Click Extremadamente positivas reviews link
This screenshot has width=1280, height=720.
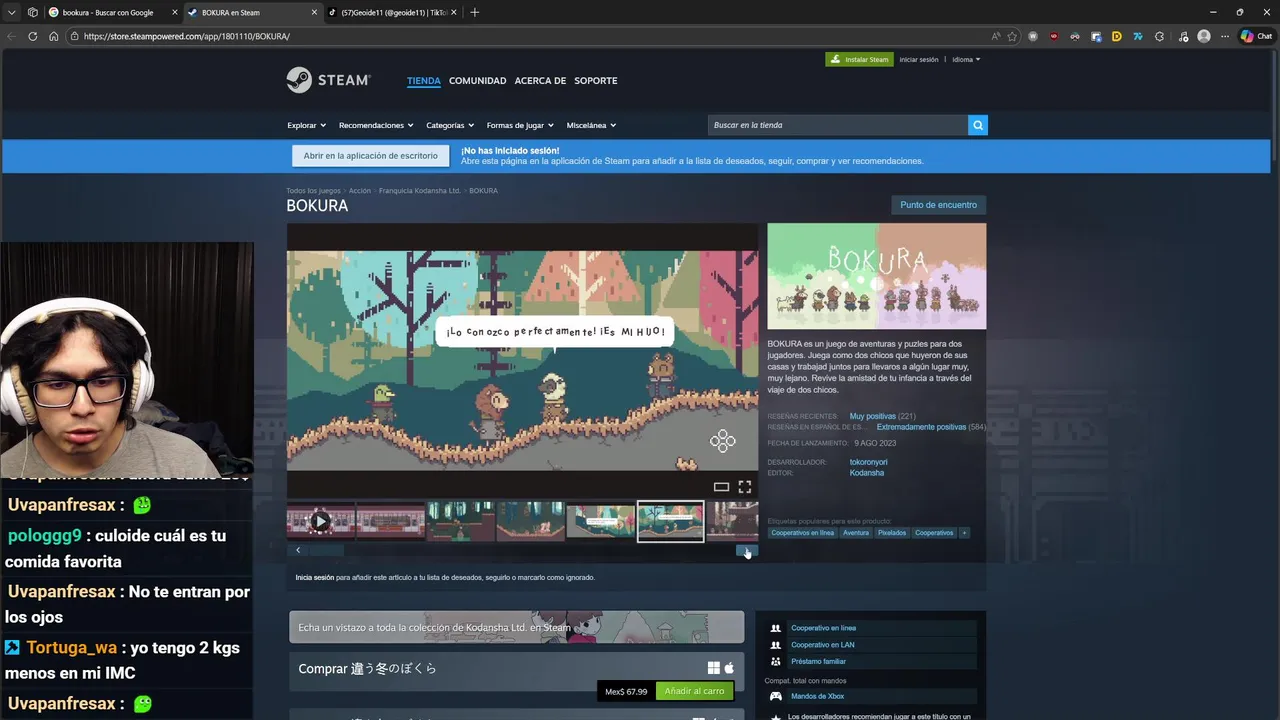pos(921,427)
